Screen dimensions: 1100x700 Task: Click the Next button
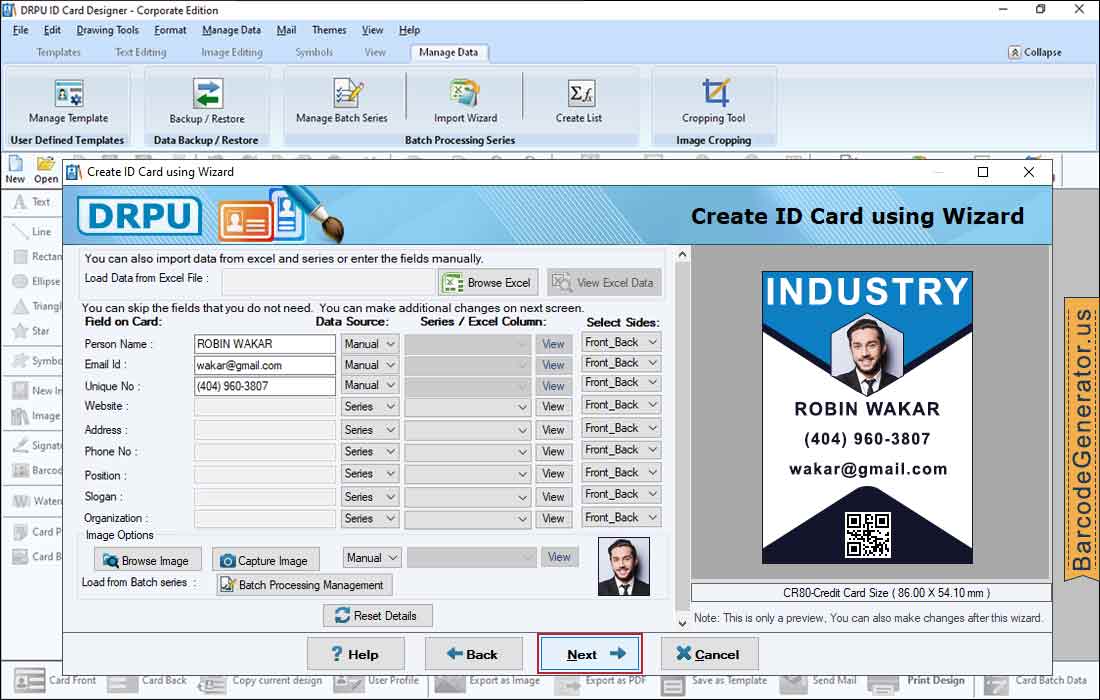(590, 654)
